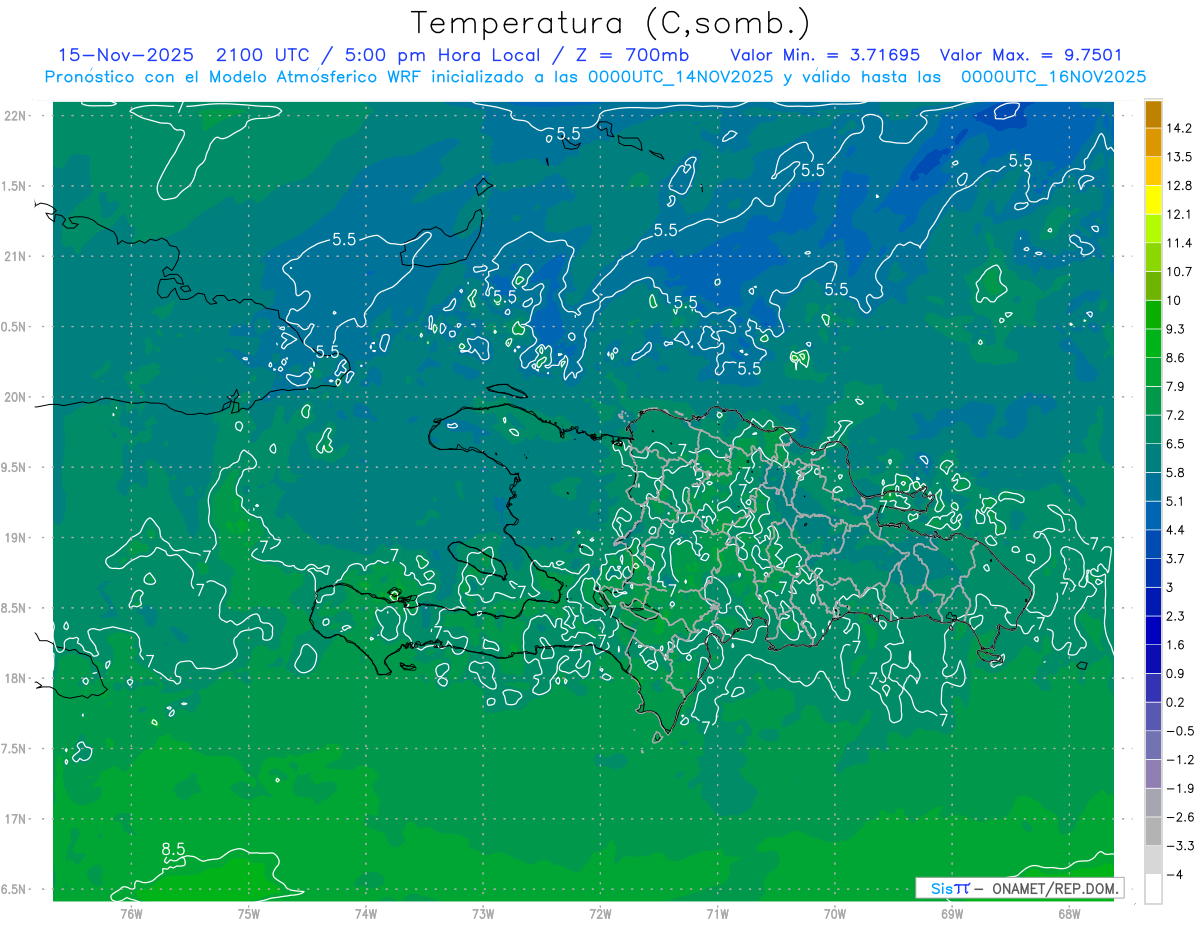Click the '10' colorbar value
Viewport: 1200px width, 927px height.
tap(1174, 300)
